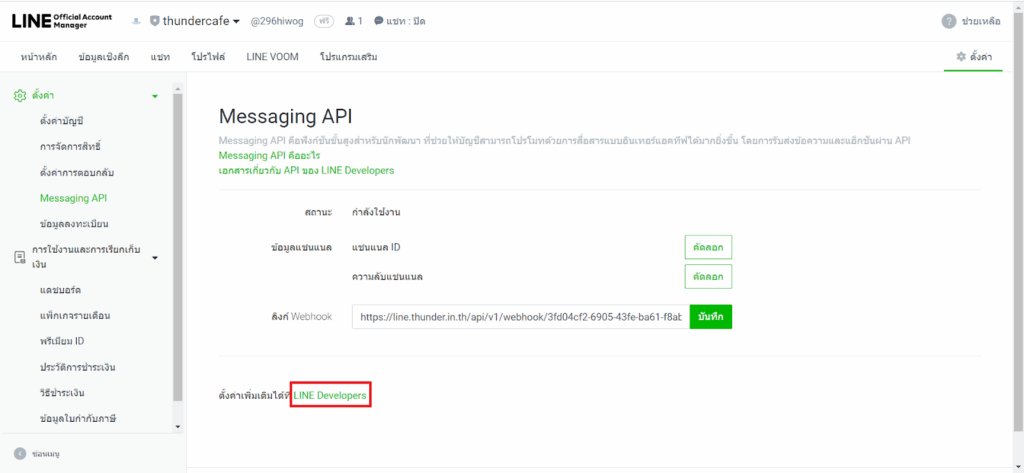This screenshot has height=473, width=1024.
Task: Click the friends count icon
Action: (349, 21)
